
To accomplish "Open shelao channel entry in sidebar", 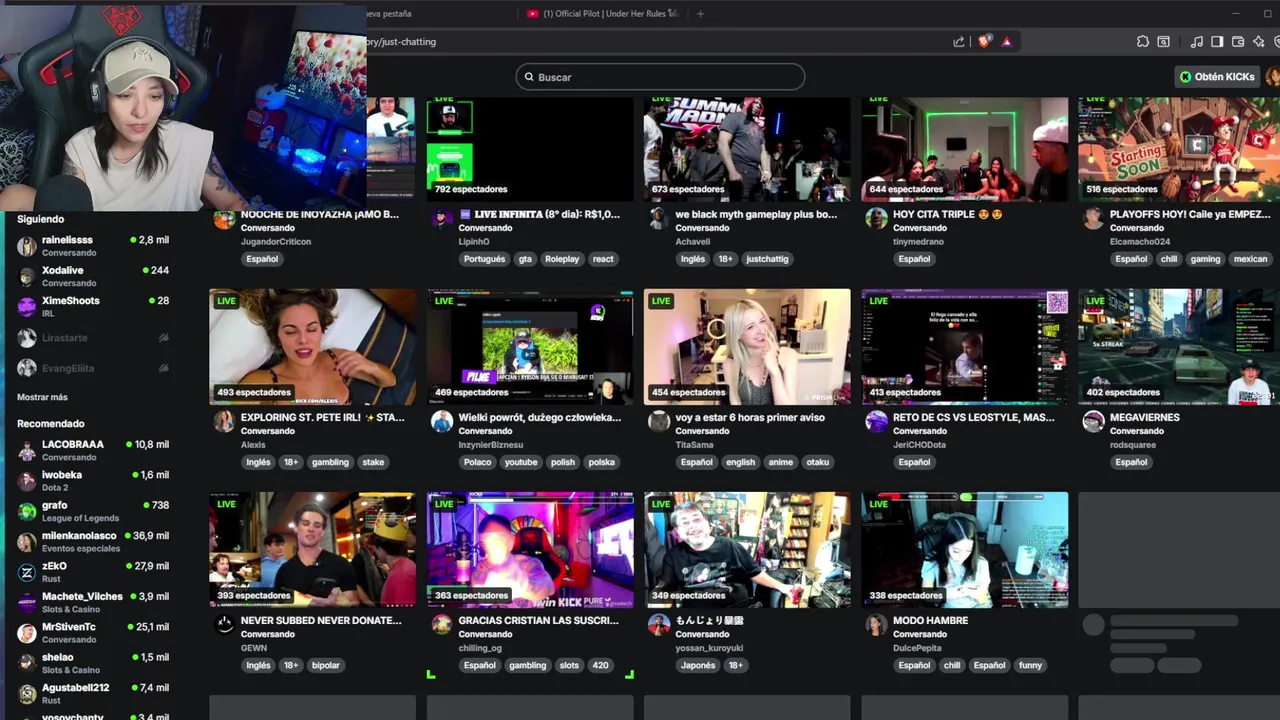I will (x=93, y=663).
